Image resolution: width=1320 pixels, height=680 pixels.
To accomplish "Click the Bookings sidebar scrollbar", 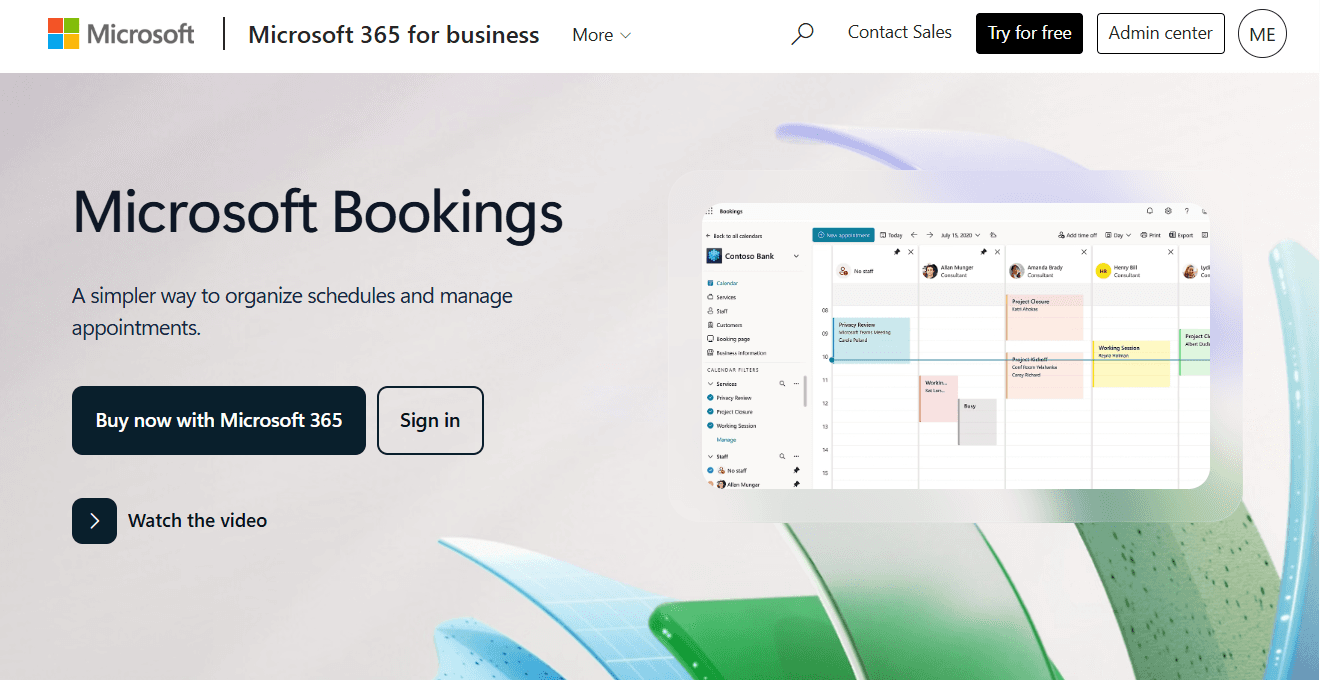I will (x=805, y=391).
